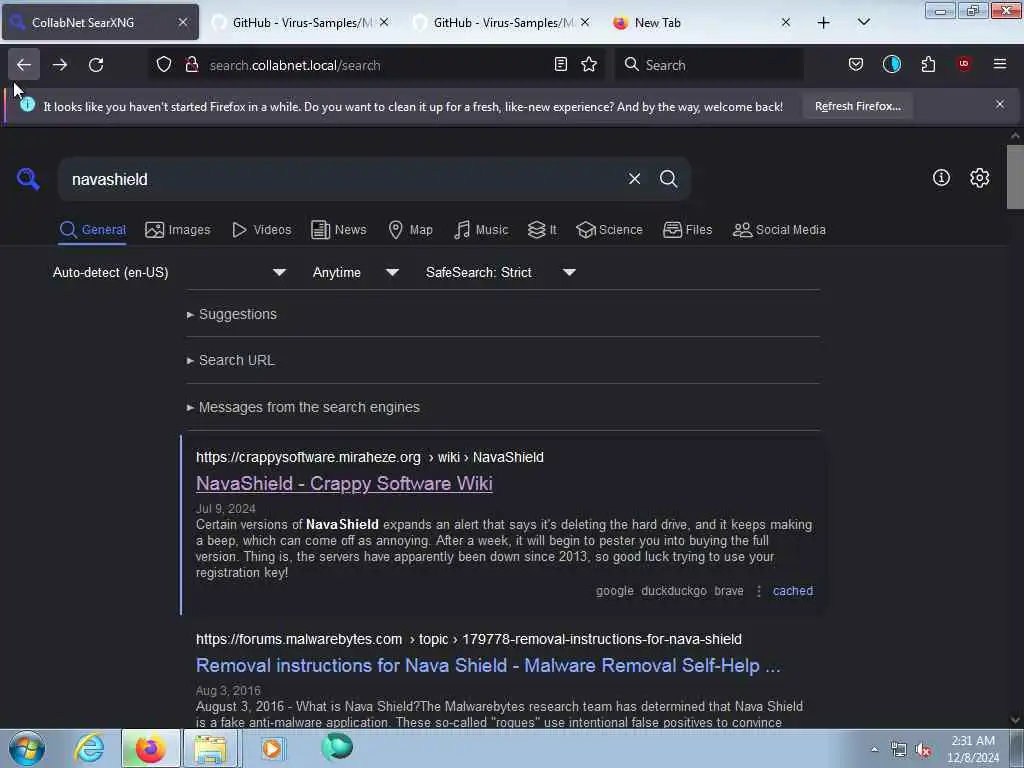This screenshot has width=1024, height=768.
Task: Open Removal instructions for Nava Shield result
Action: tap(488, 665)
